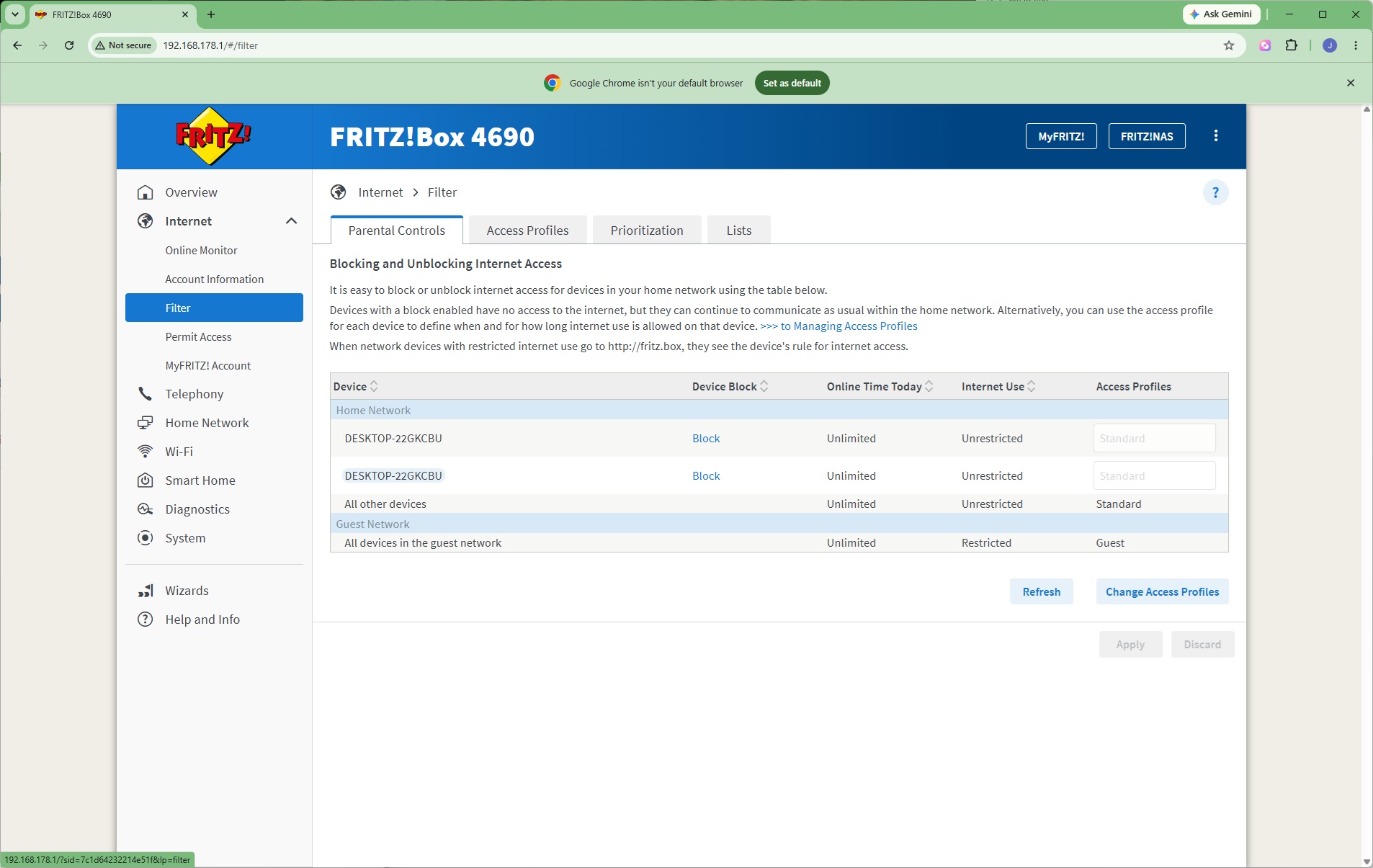The height and width of the screenshot is (868, 1373).
Task: Go back in browser history
Action: pyautogui.click(x=17, y=45)
